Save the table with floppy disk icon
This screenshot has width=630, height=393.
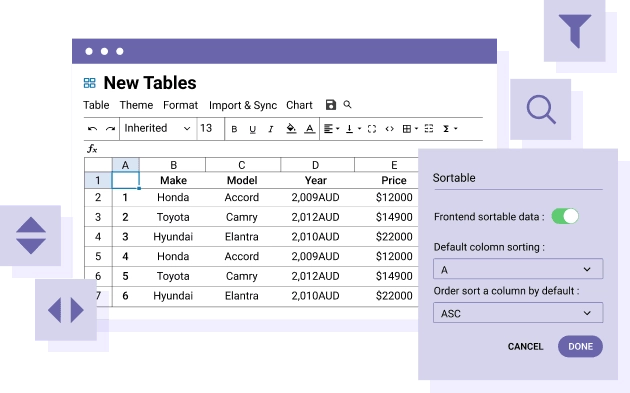pos(331,104)
